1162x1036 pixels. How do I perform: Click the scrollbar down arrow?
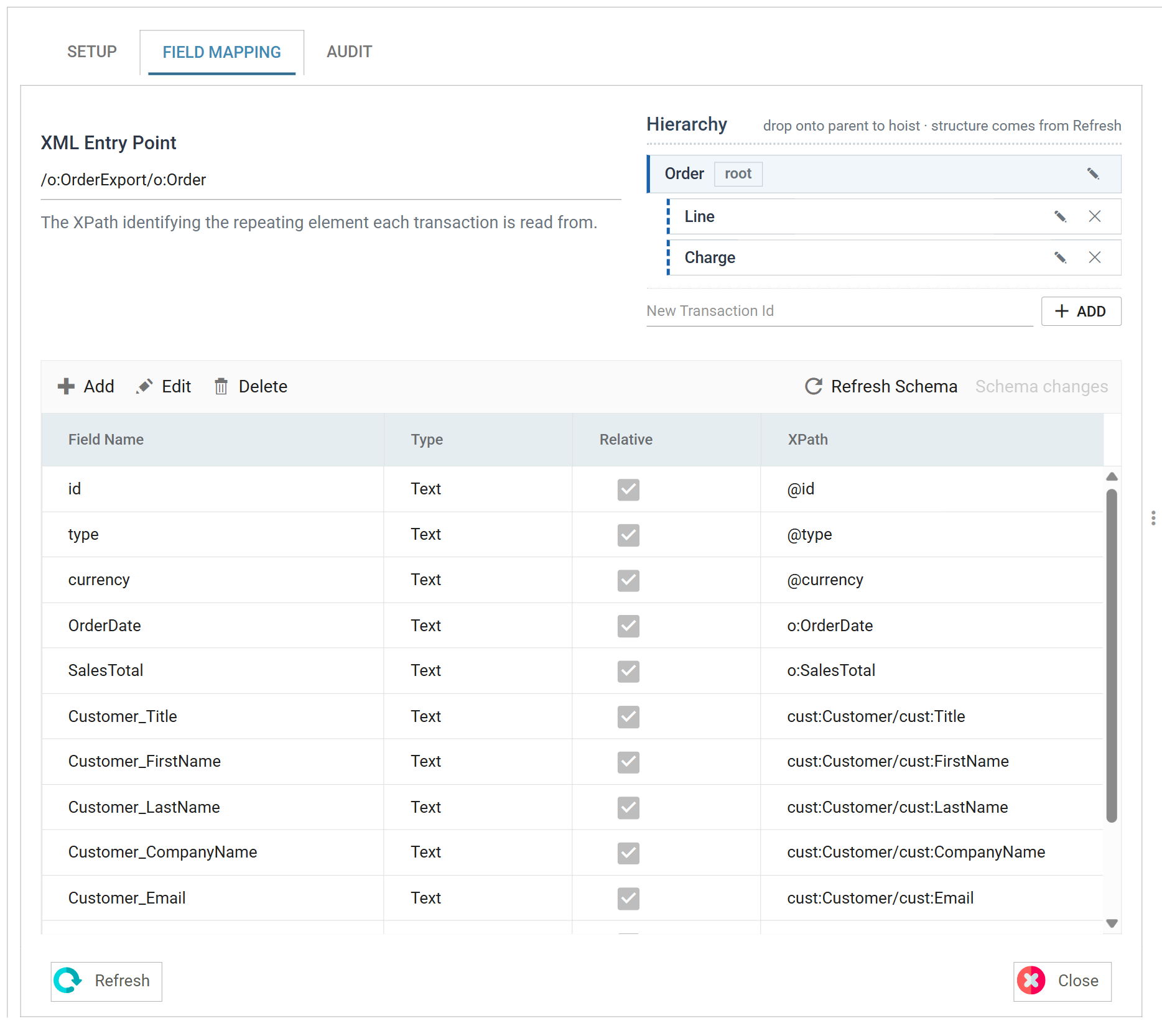(1112, 923)
